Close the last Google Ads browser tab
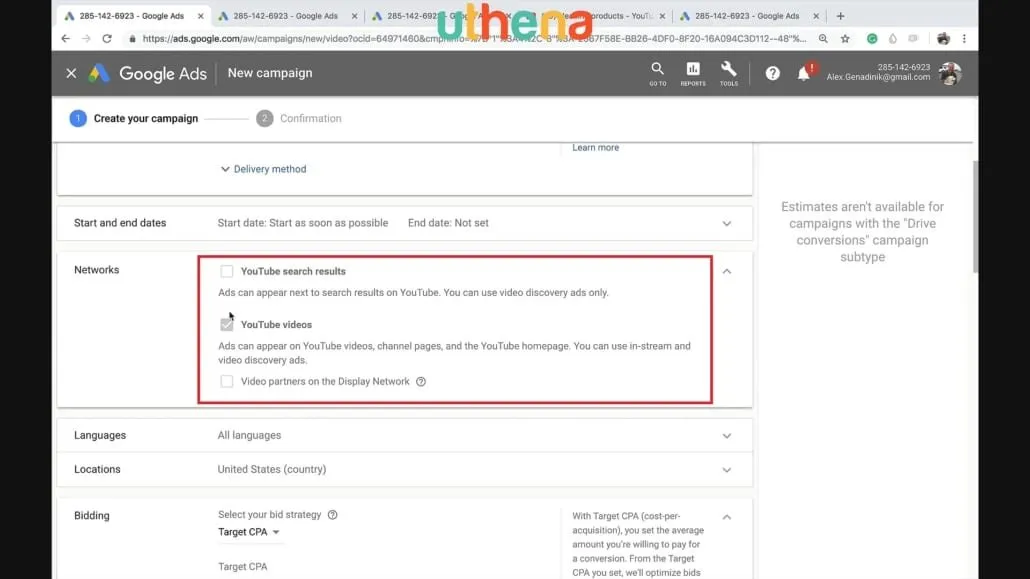 (x=816, y=16)
